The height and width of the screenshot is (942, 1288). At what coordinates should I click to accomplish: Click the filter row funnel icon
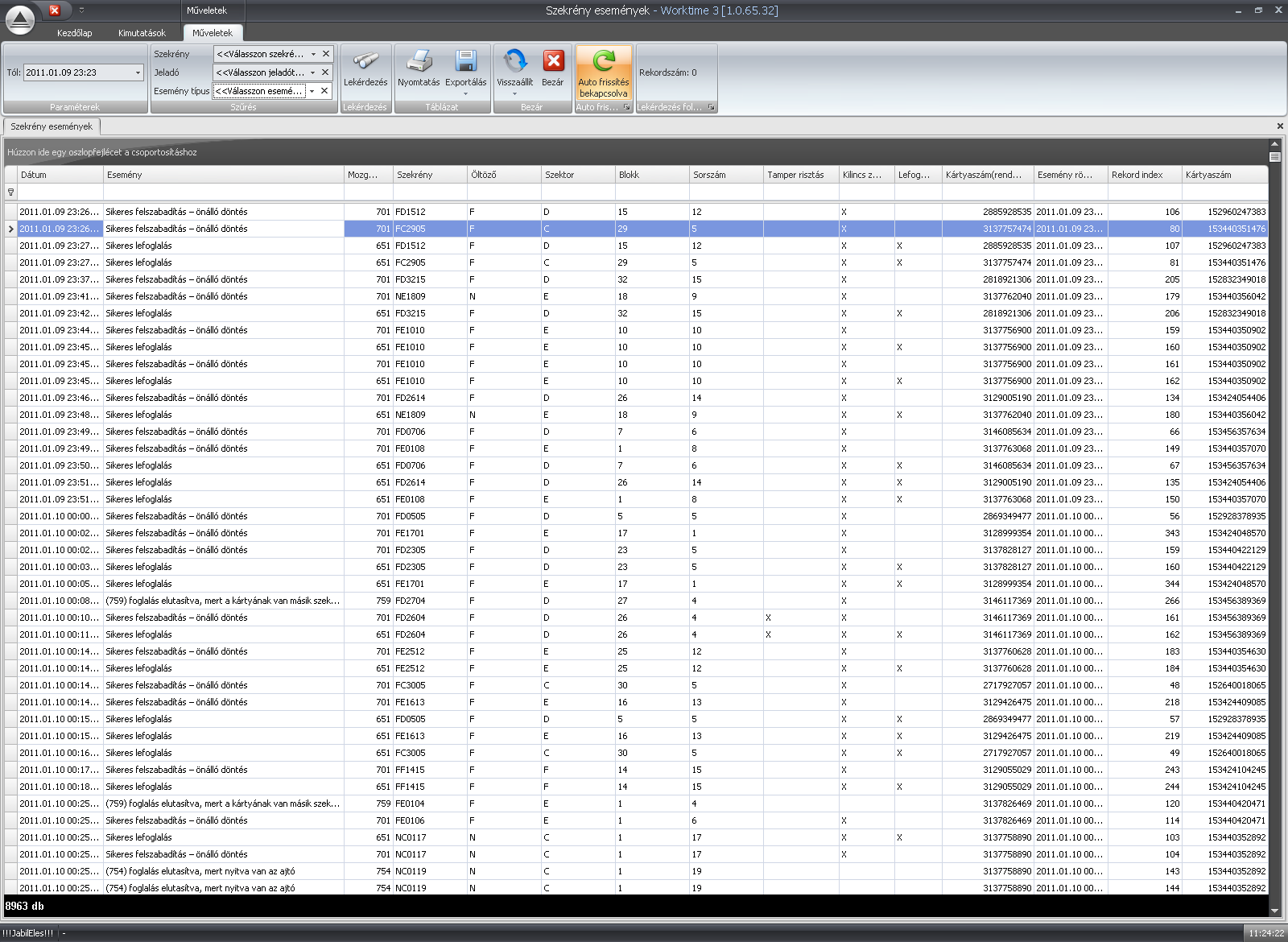tap(10, 192)
